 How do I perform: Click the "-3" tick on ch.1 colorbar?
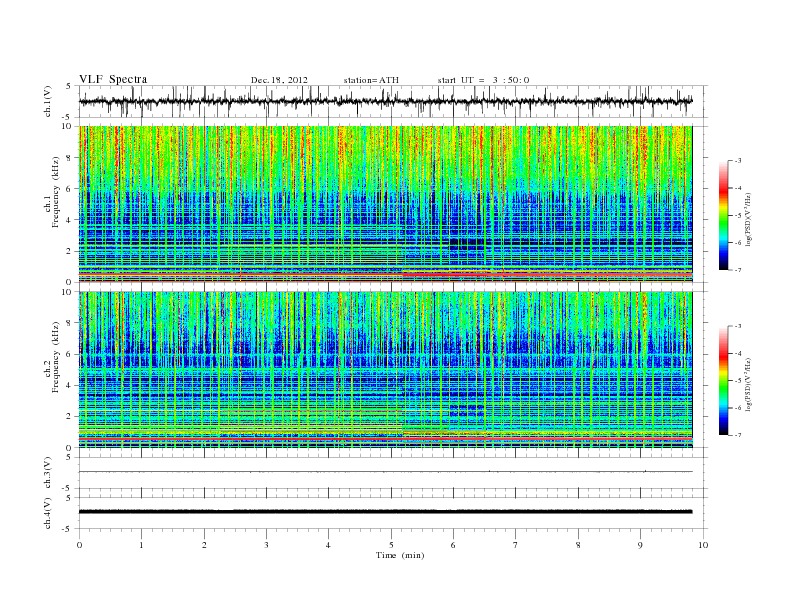(x=737, y=161)
